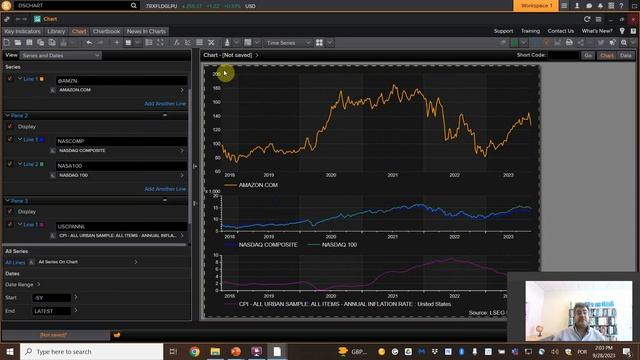Expand the All Series On Chart arrow

click(136, 262)
